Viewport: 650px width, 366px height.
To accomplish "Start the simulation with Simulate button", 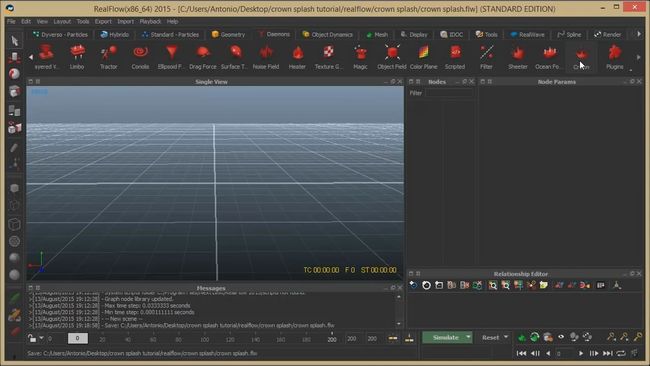I will point(444,337).
